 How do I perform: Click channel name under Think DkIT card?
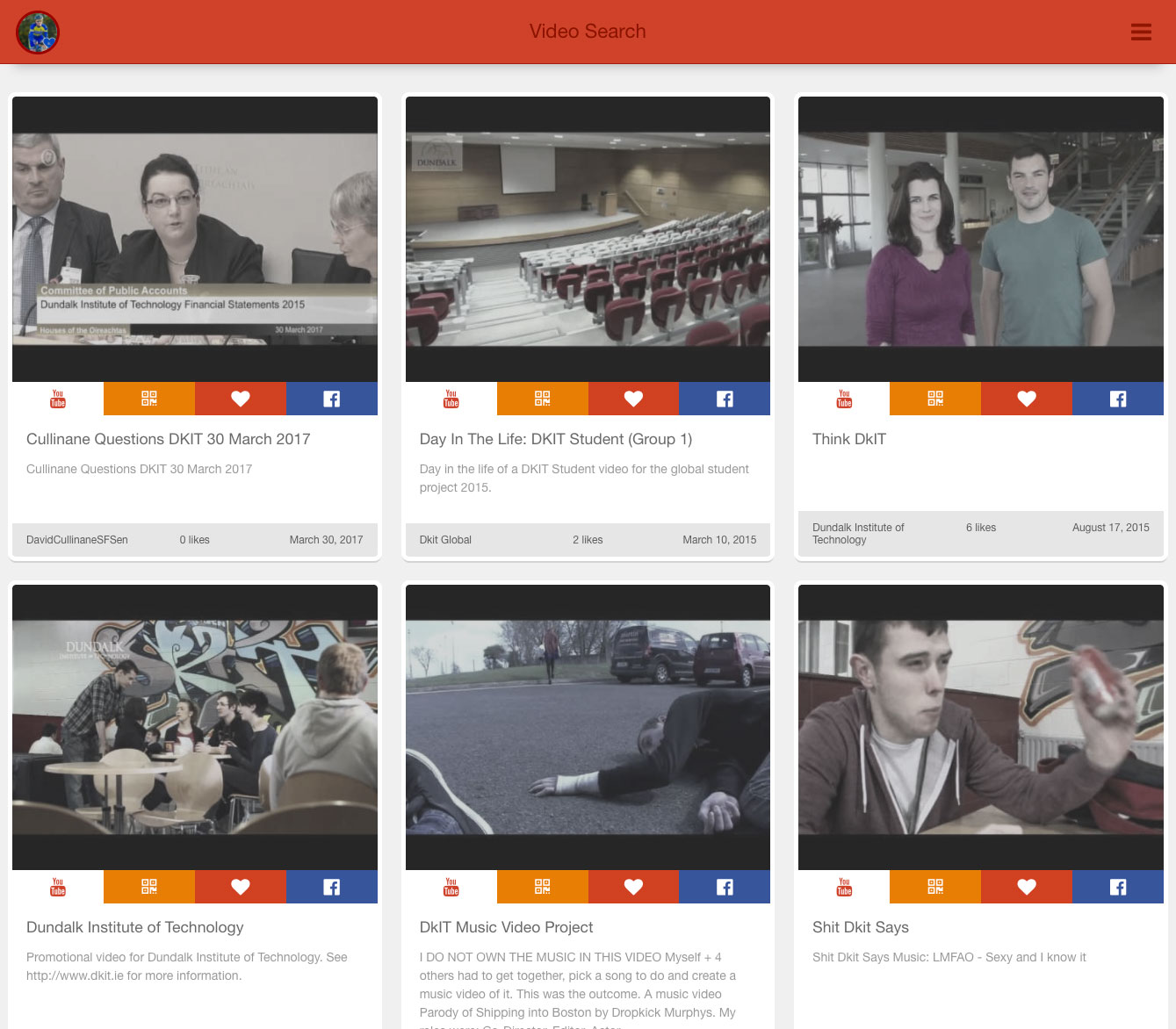[858, 534]
